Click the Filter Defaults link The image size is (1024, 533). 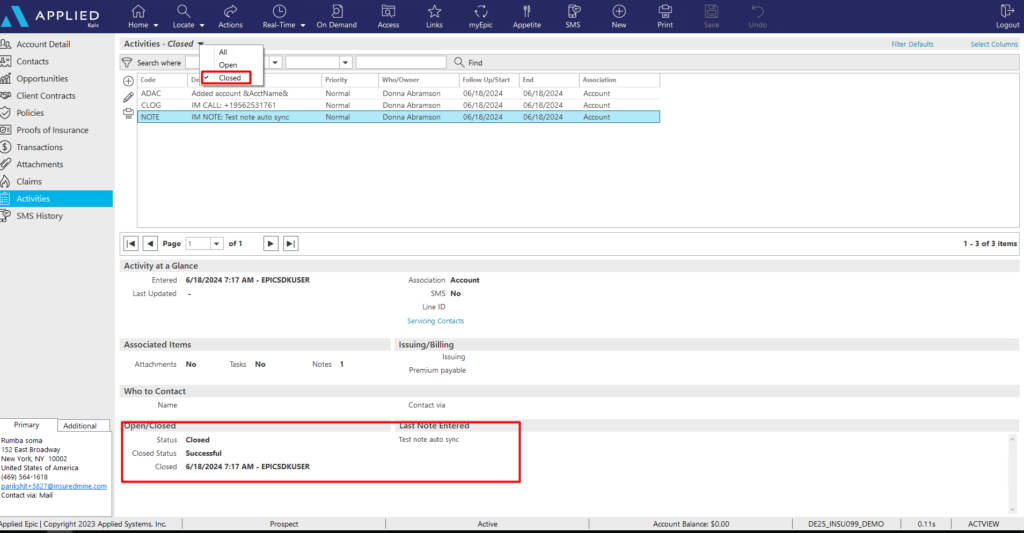click(x=912, y=44)
